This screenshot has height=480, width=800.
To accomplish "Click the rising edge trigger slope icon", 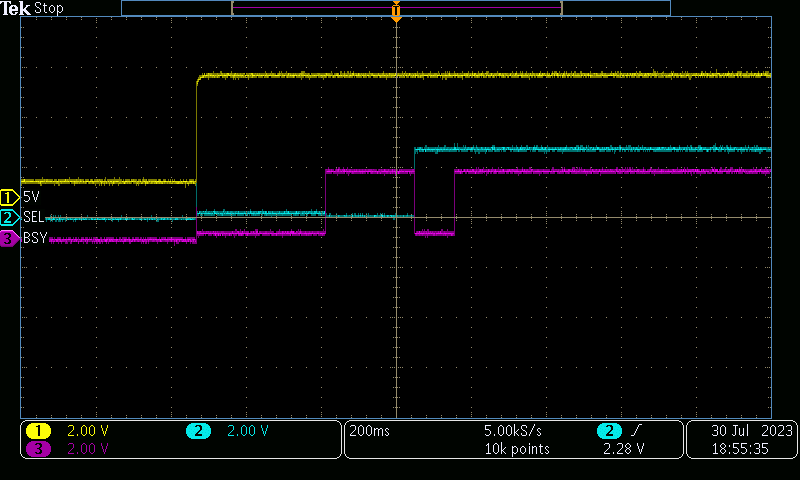I will pyautogui.click(x=635, y=431).
